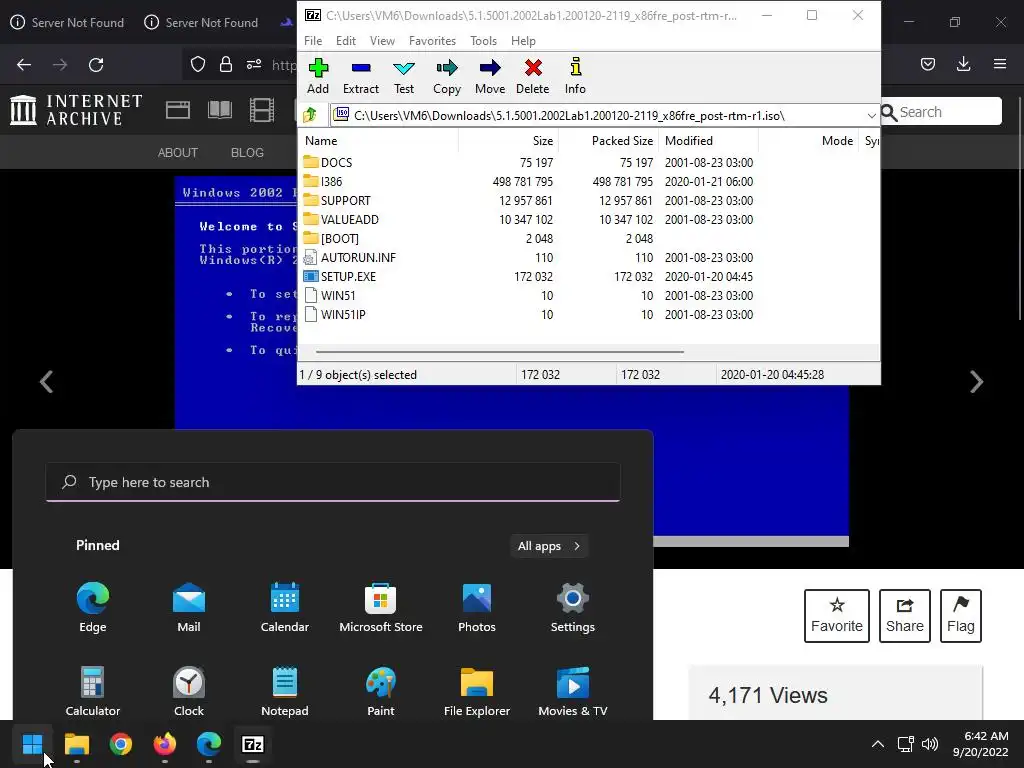The image size is (1024, 768).
Task: Open the File menu in 7-Zip
Action: 313,40
